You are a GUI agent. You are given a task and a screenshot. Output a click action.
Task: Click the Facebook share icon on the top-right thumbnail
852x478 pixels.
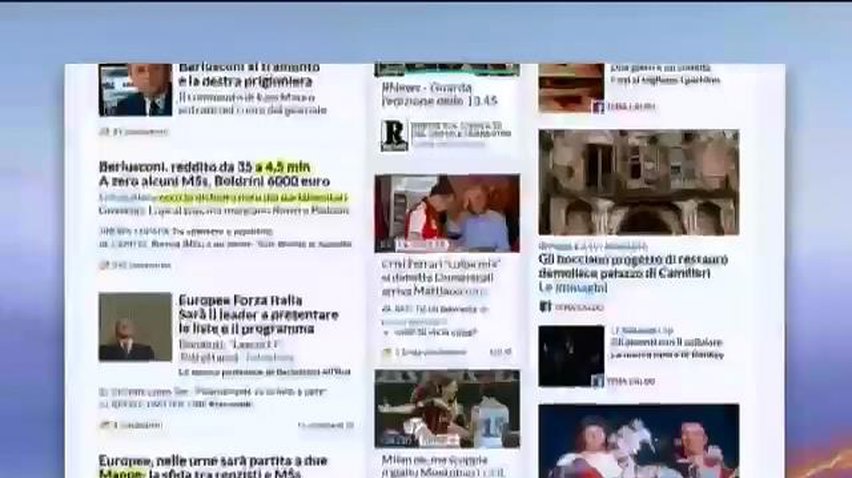(598, 107)
